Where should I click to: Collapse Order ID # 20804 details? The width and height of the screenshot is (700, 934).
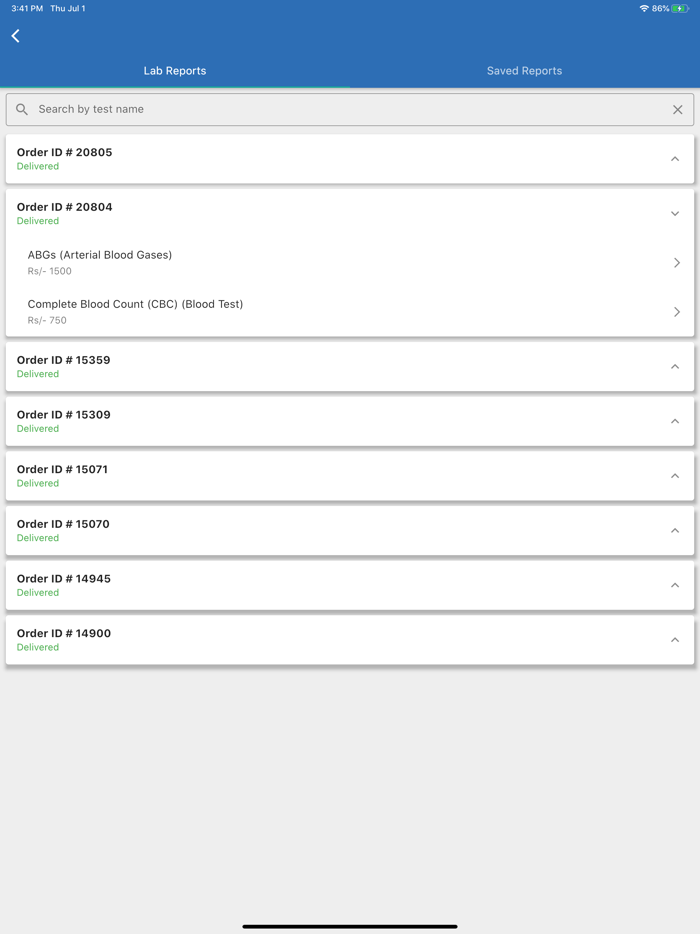[675, 213]
